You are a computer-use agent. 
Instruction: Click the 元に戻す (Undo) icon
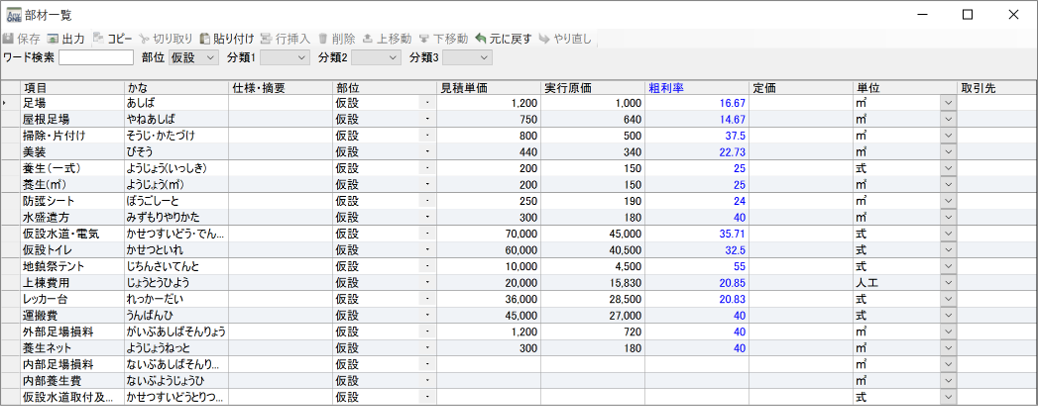pyautogui.click(x=481, y=38)
